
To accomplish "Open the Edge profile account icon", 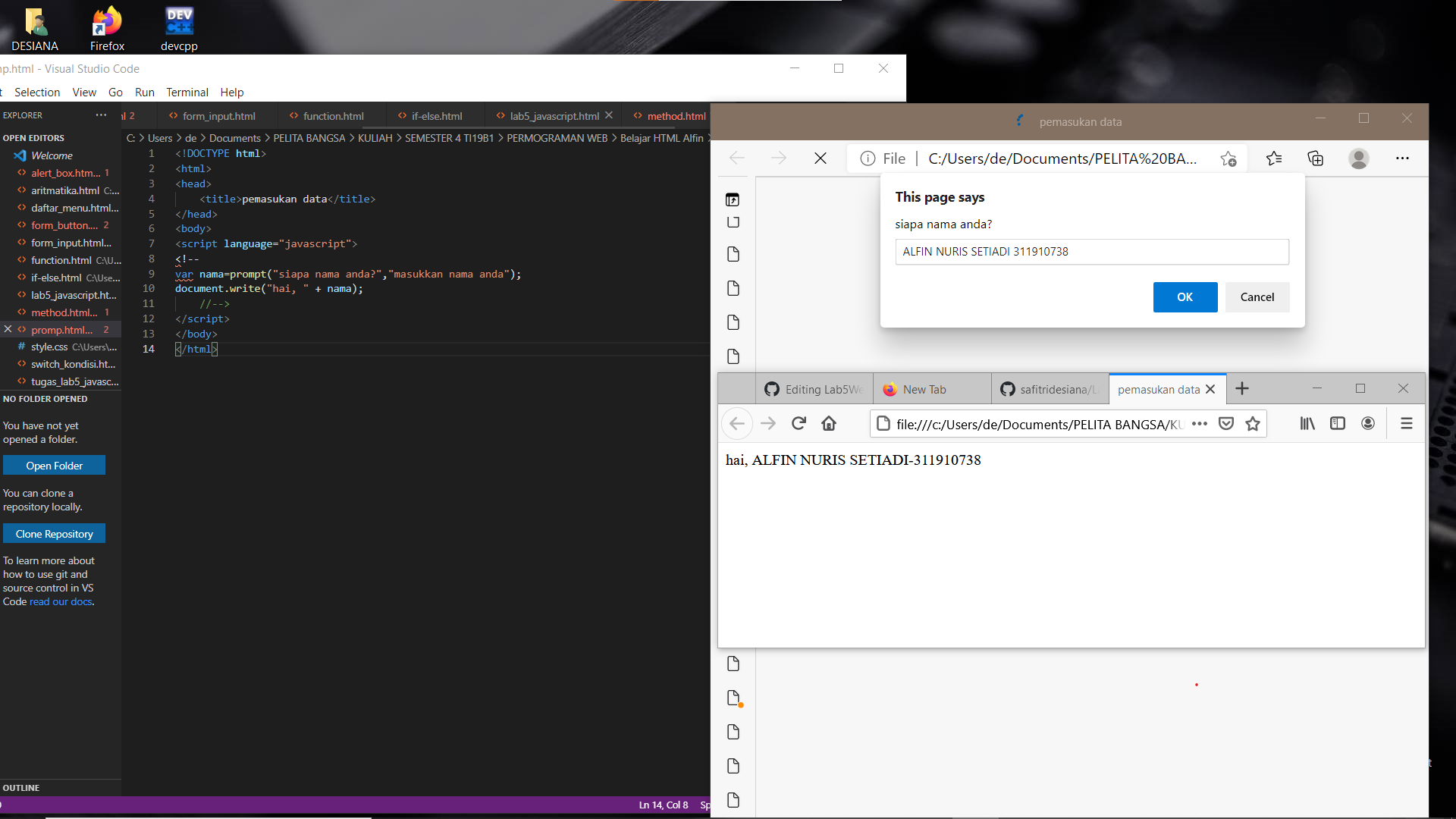I will point(1358,158).
